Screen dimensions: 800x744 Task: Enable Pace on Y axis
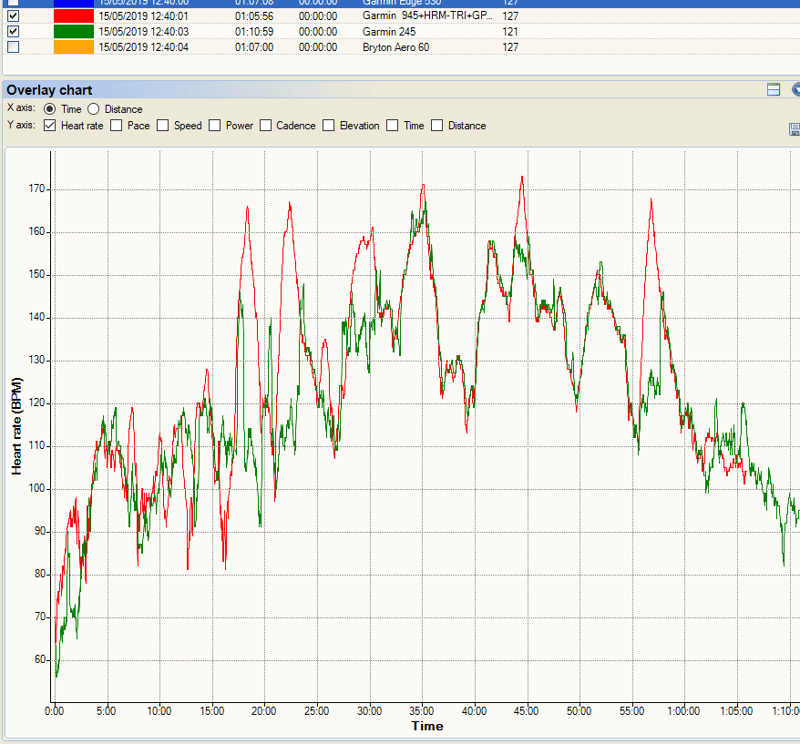pyautogui.click(x=116, y=126)
